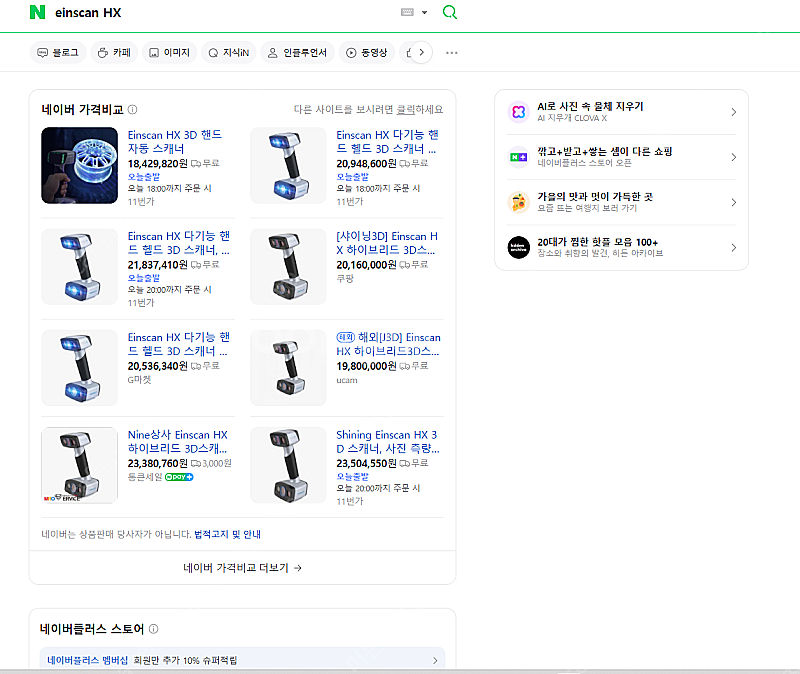This screenshot has height=674, width=800.
Task: Open the 20,536,340원 Einscan HX product link
Action: tap(179, 344)
